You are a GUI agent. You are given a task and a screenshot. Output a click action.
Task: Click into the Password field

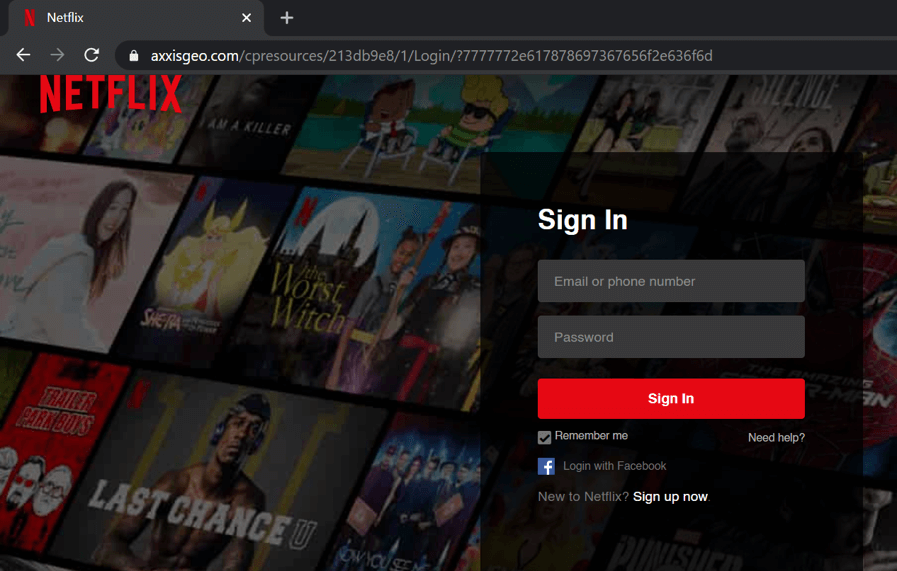671,337
